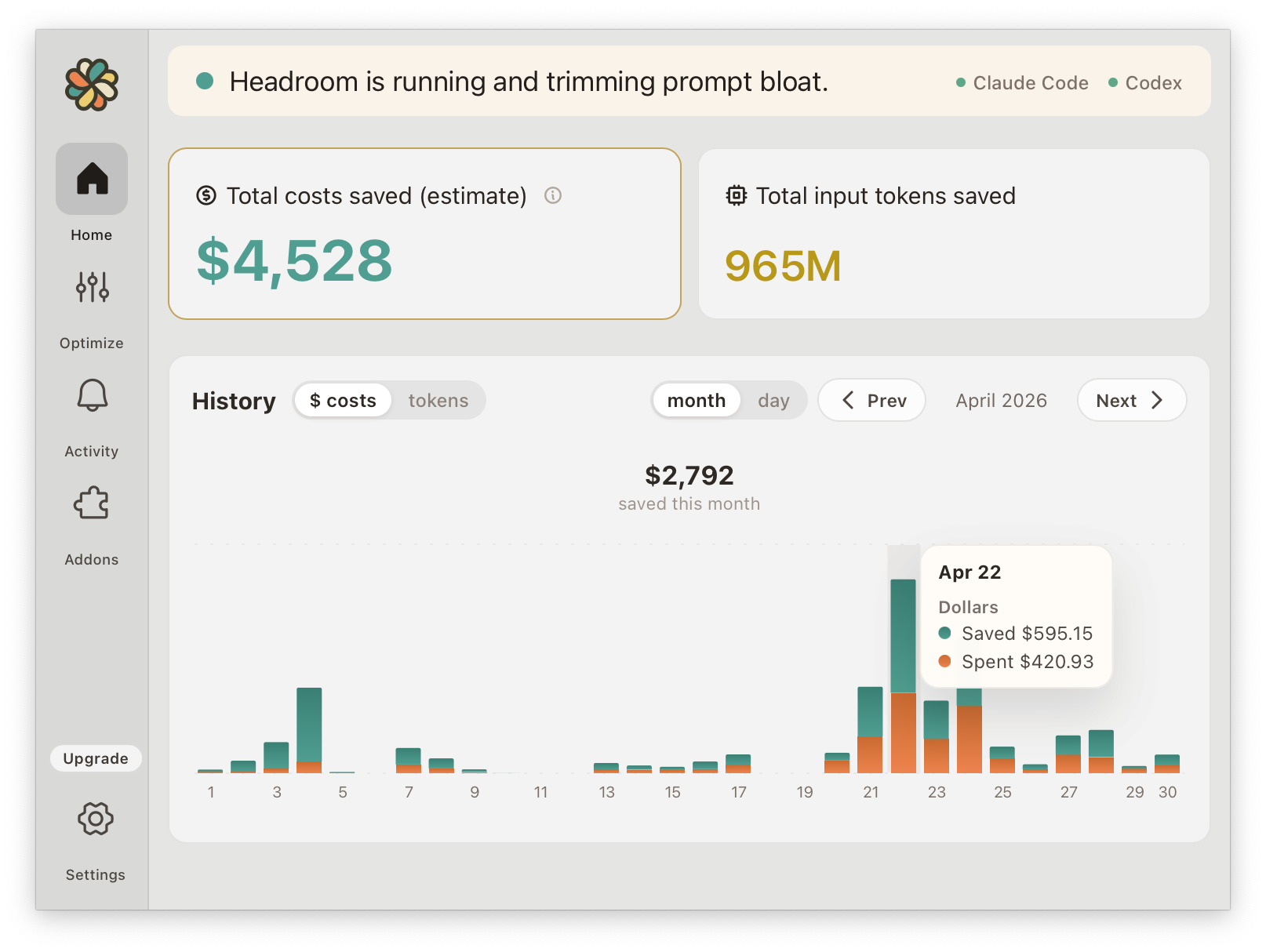Click the April 4 bar in chart
Viewport: 1266px width, 952px height.
[x=309, y=730]
